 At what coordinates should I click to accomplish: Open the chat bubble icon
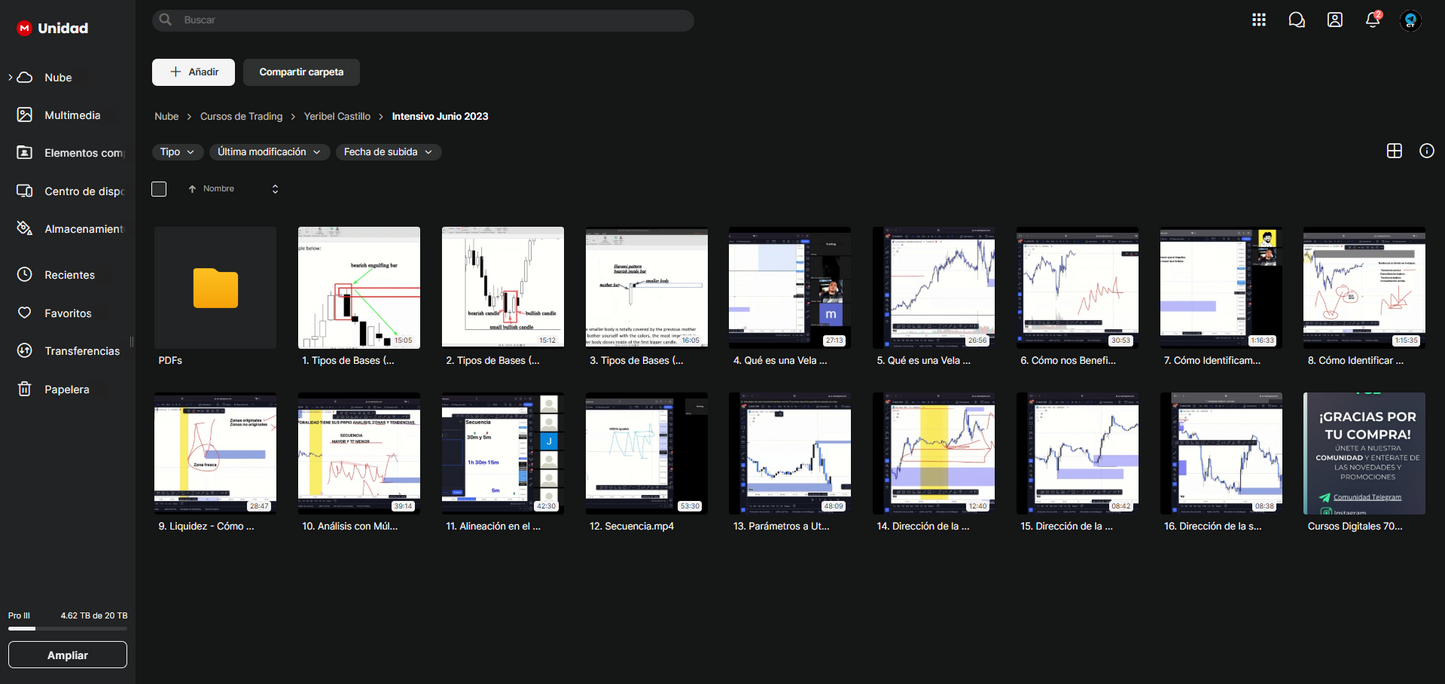[1297, 20]
